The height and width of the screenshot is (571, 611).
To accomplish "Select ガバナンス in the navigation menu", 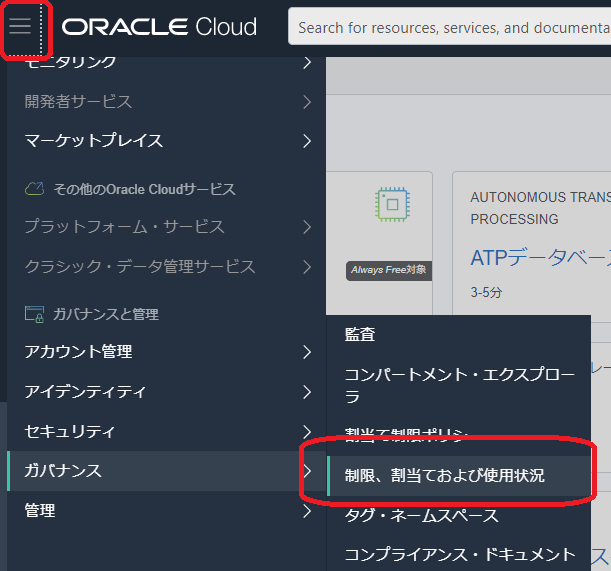I will pos(63,471).
